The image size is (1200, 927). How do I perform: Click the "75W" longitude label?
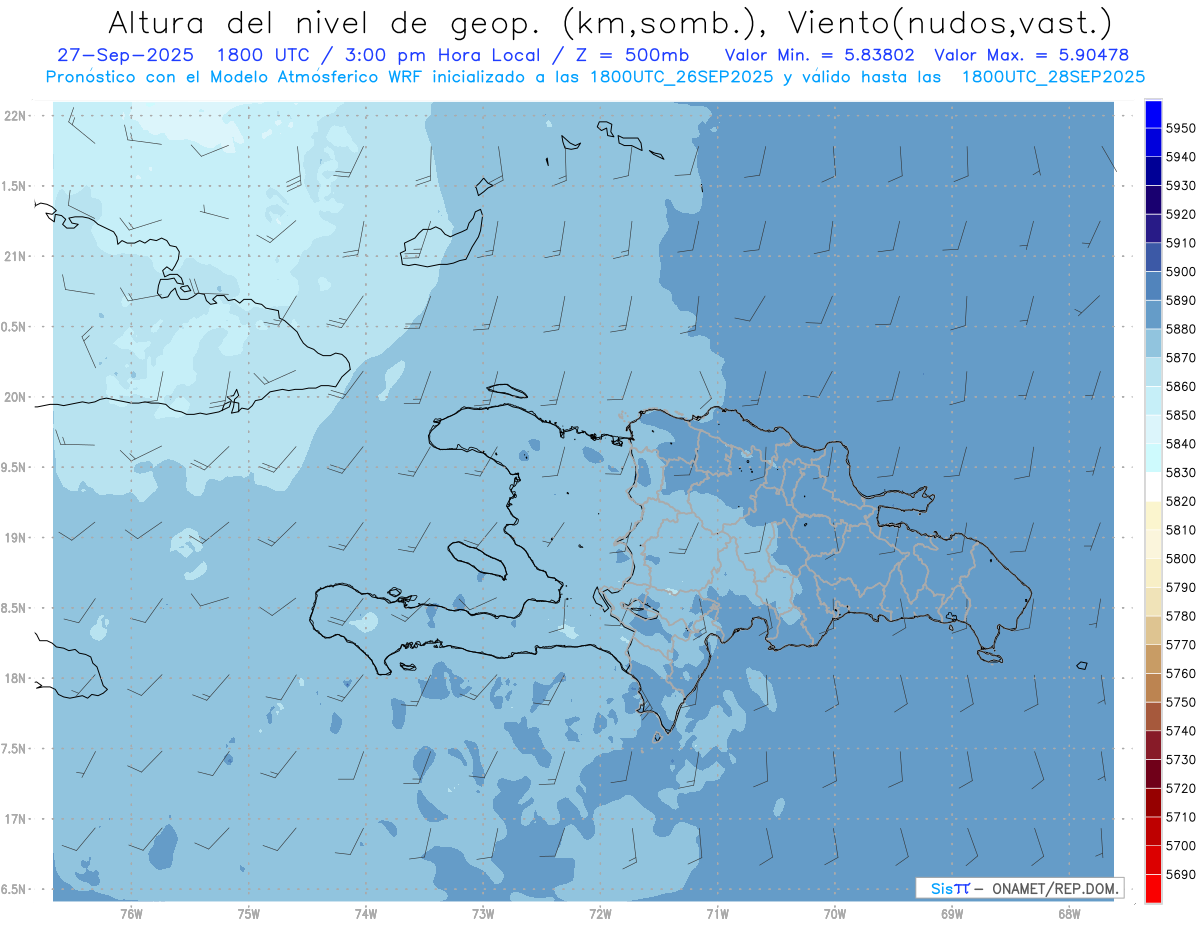249,914
